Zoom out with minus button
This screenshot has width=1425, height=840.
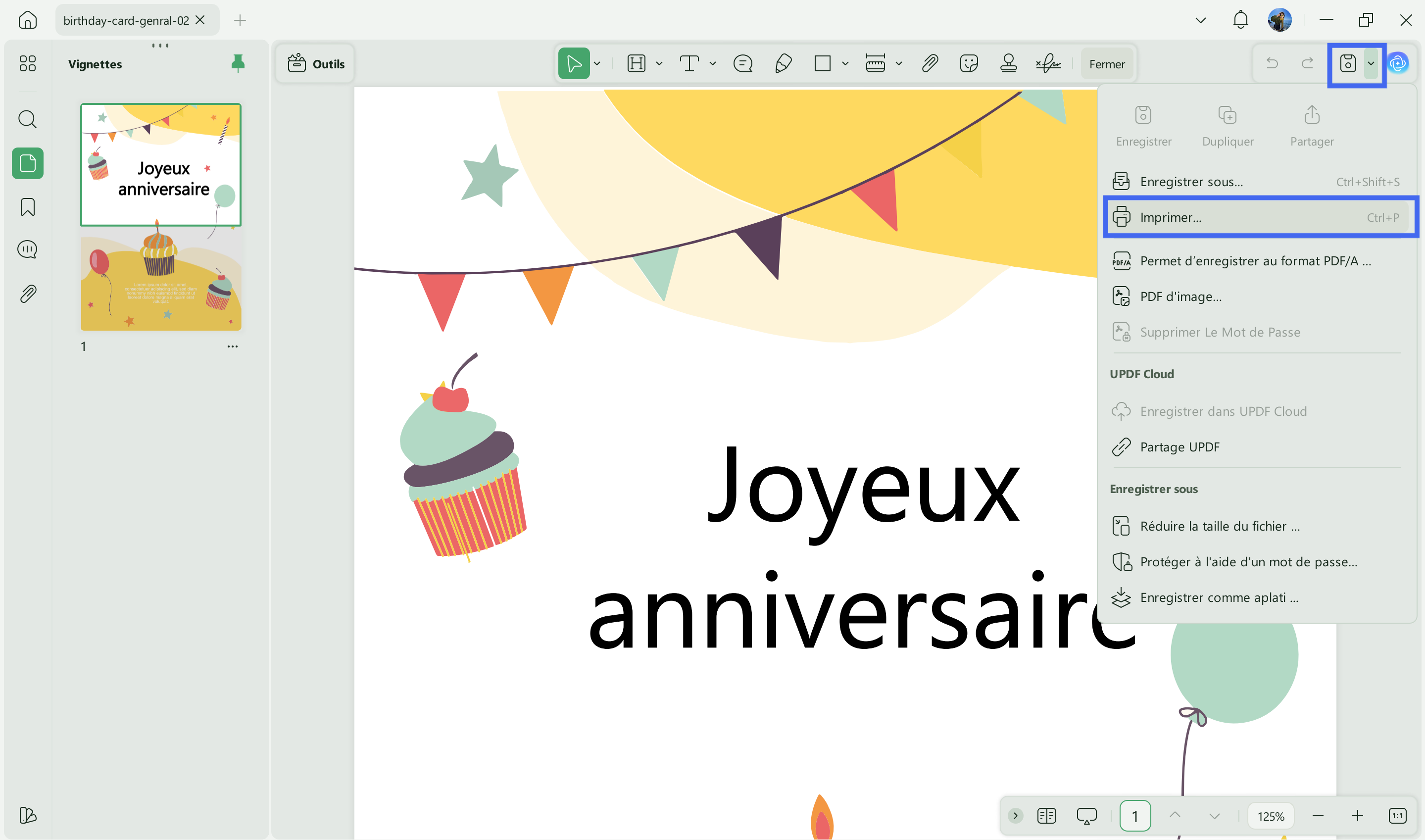tap(1318, 816)
